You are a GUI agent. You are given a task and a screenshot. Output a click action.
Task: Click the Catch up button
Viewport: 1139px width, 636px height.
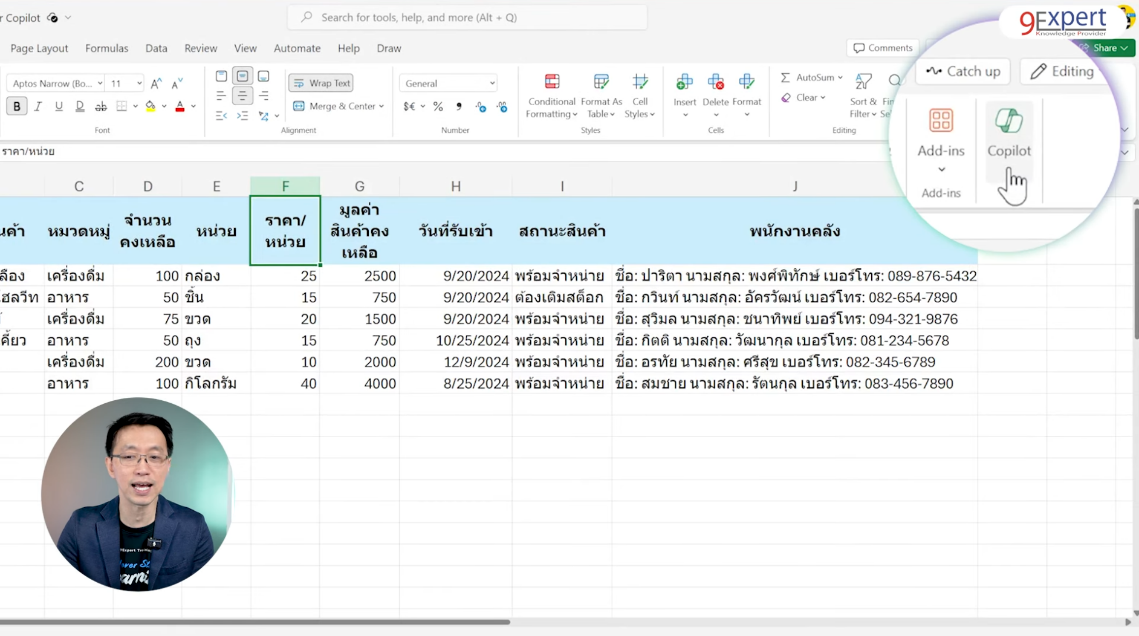[962, 71]
